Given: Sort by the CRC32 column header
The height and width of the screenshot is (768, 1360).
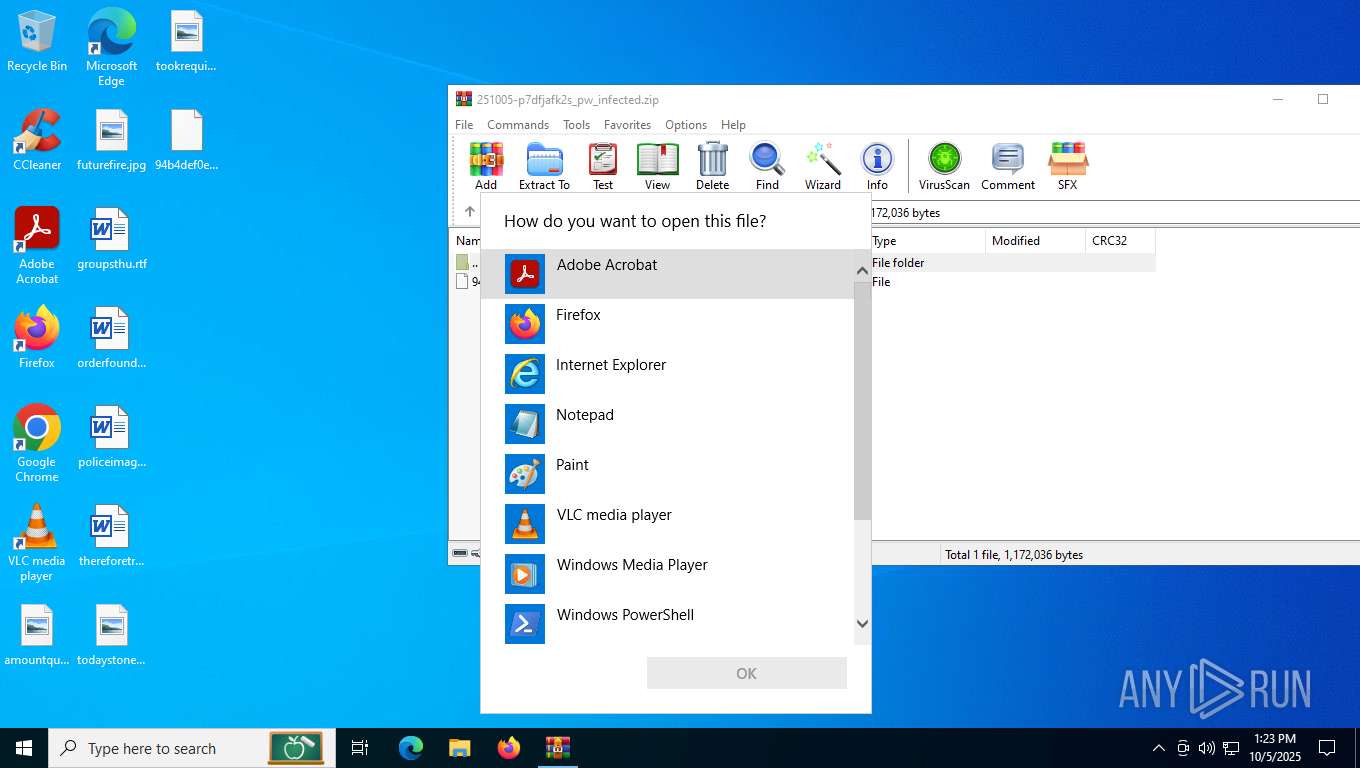Looking at the screenshot, I should pyautogui.click(x=1120, y=241).
